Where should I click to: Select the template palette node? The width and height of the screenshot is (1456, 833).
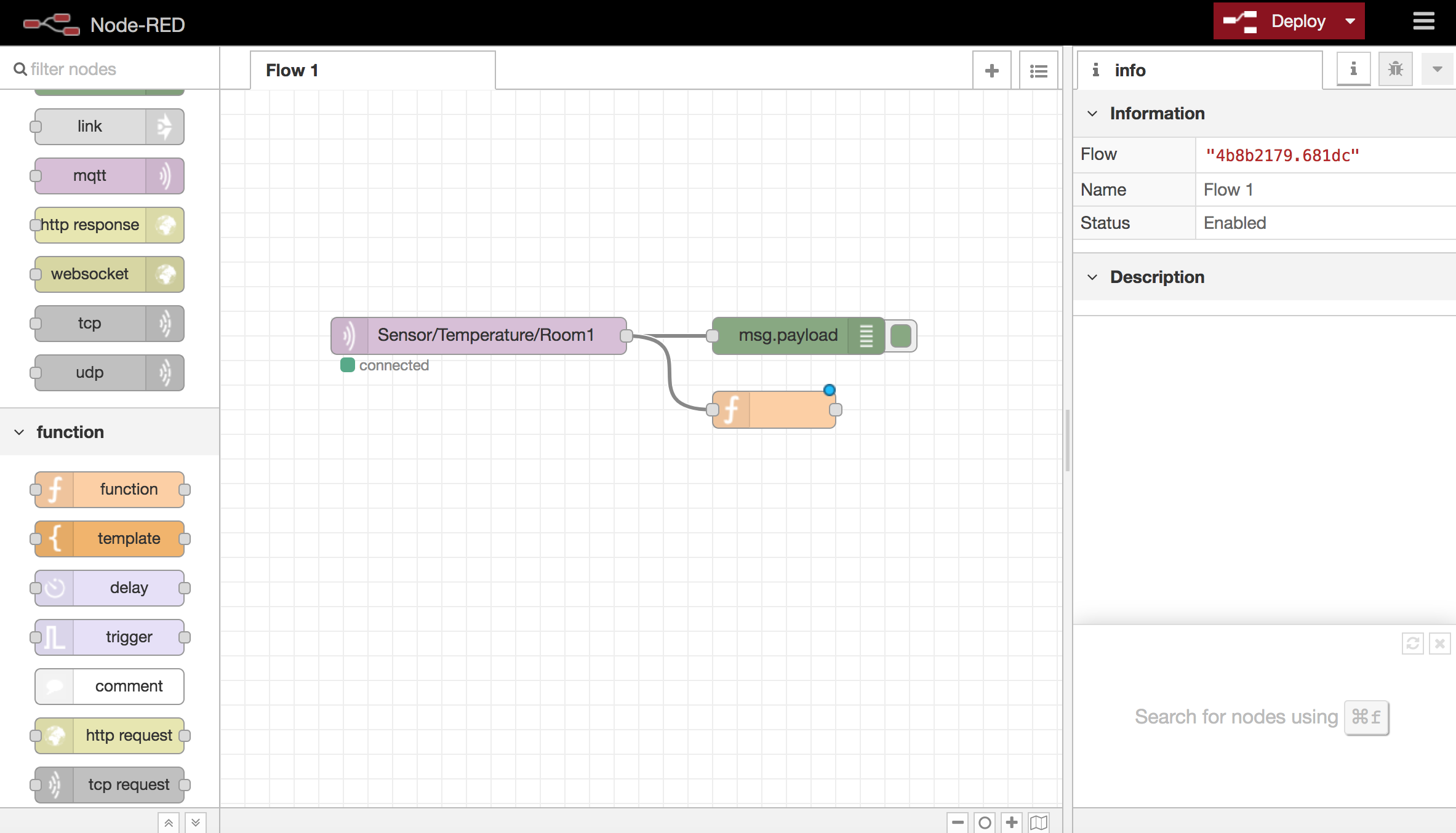[110, 539]
